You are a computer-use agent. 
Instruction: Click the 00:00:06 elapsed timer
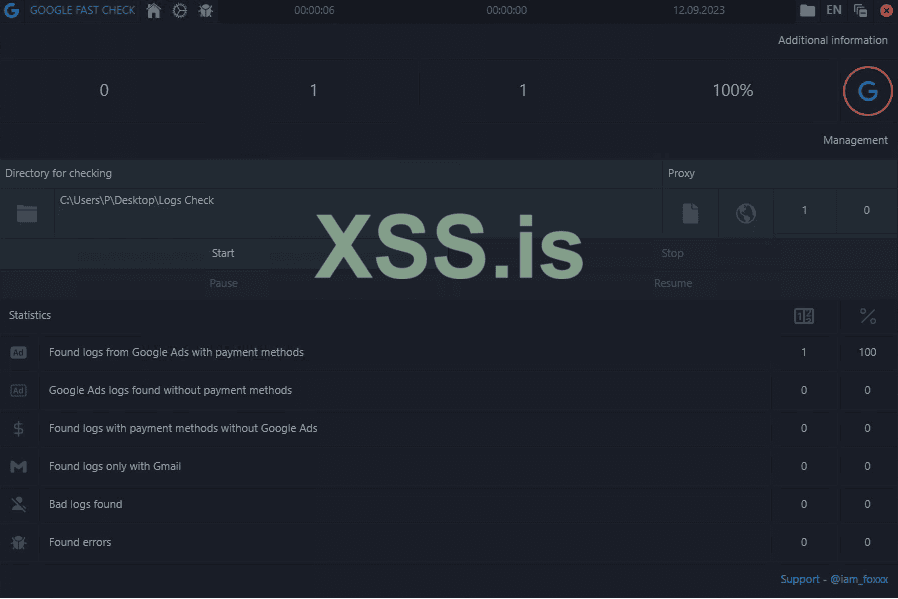(x=314, y=10)
